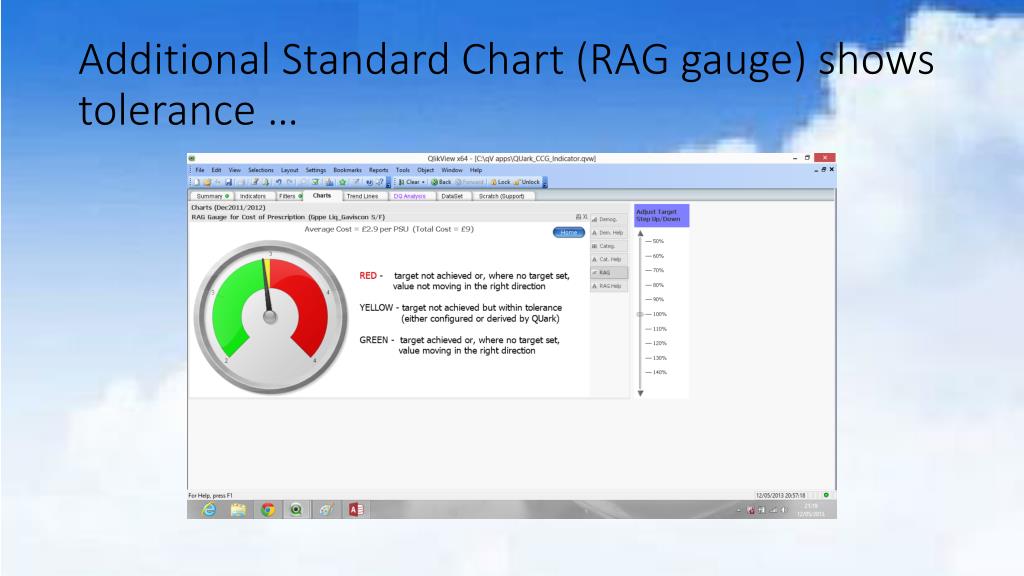This screenshot has width=1024, height=576.
Task: Click the print icon on chart caption
Action: tap(578, 217)
